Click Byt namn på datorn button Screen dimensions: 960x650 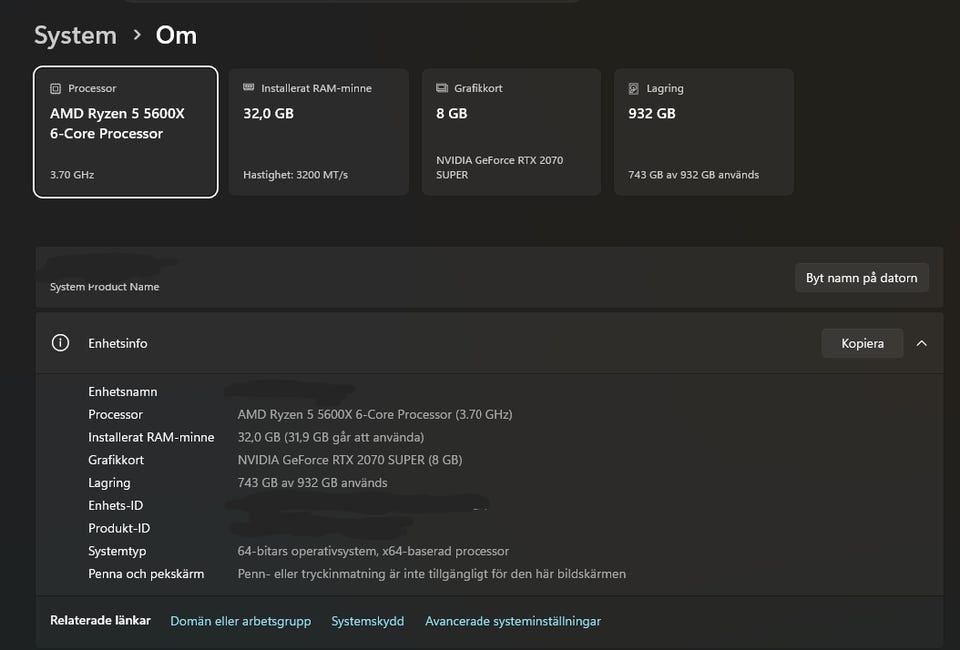[861, 278]
